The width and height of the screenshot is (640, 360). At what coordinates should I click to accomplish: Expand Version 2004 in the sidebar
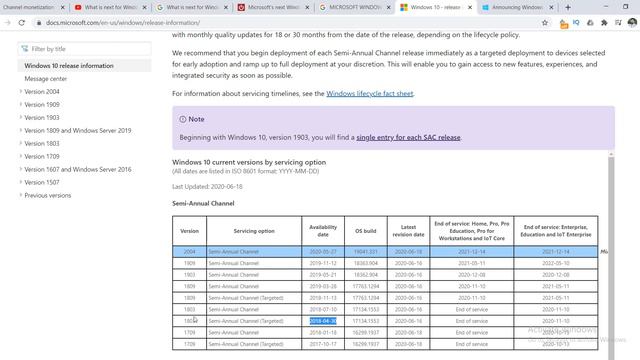42,92
